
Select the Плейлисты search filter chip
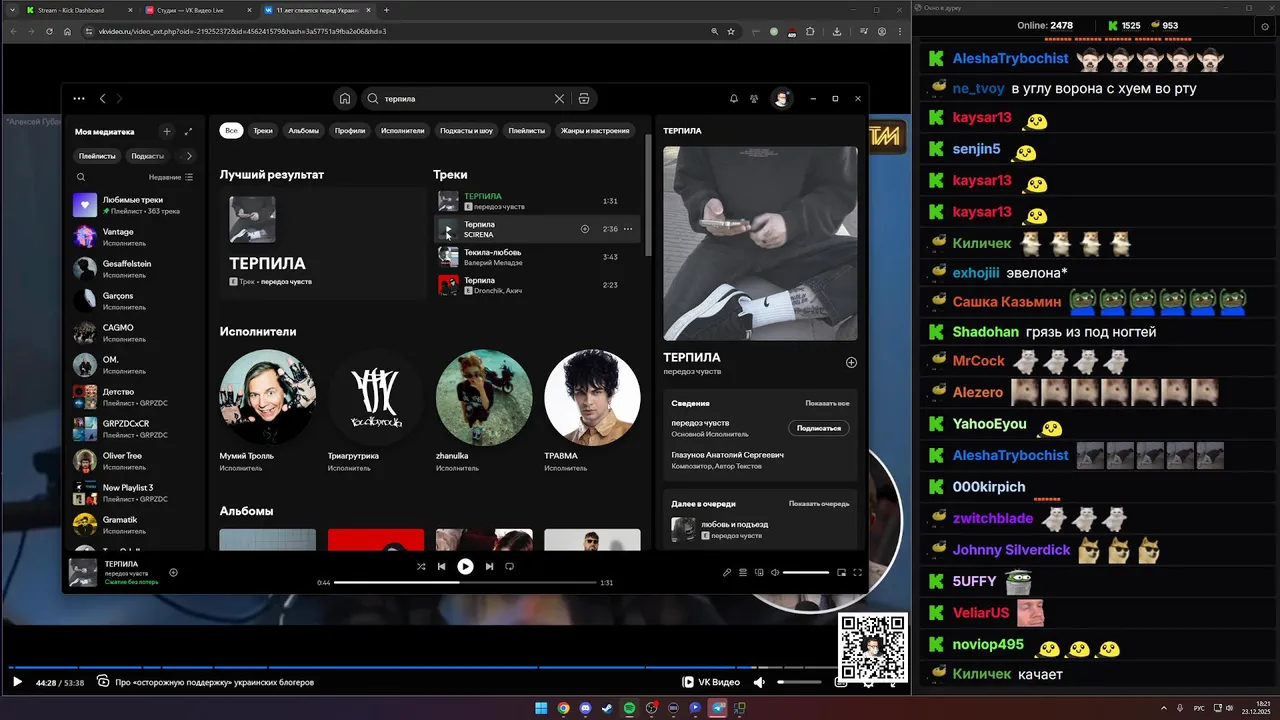point(527,130)
